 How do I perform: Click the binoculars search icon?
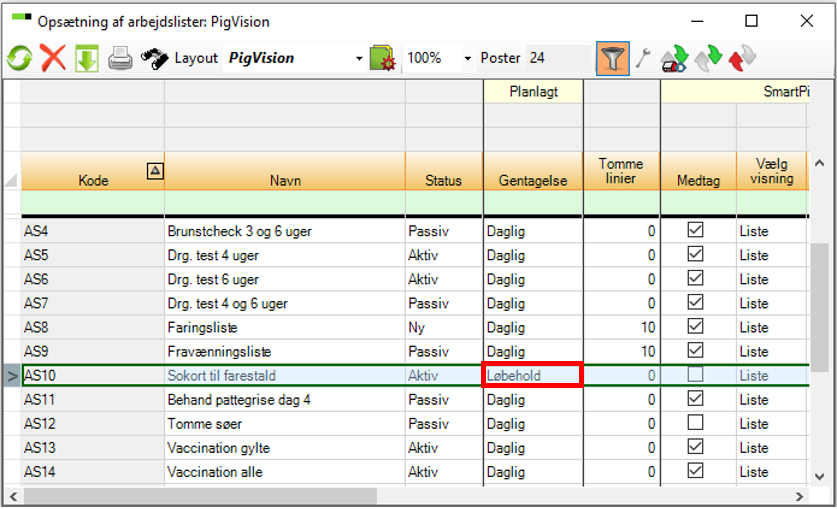tap(154, 58)
